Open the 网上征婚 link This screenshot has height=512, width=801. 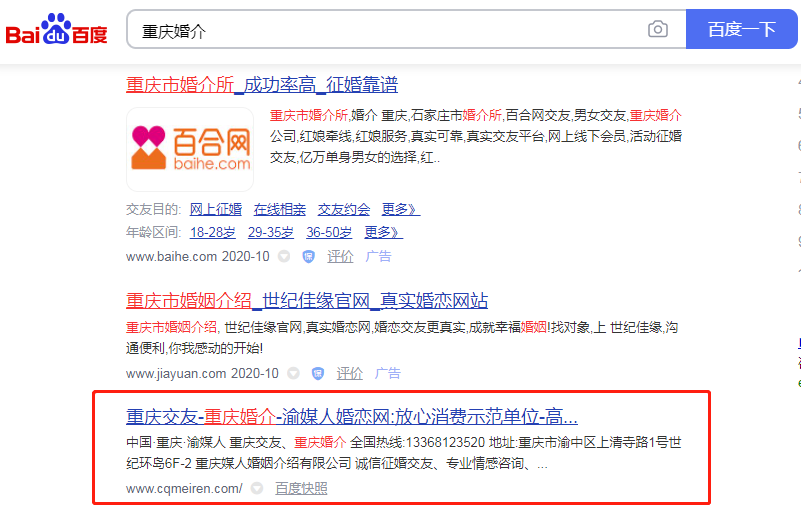216,210
